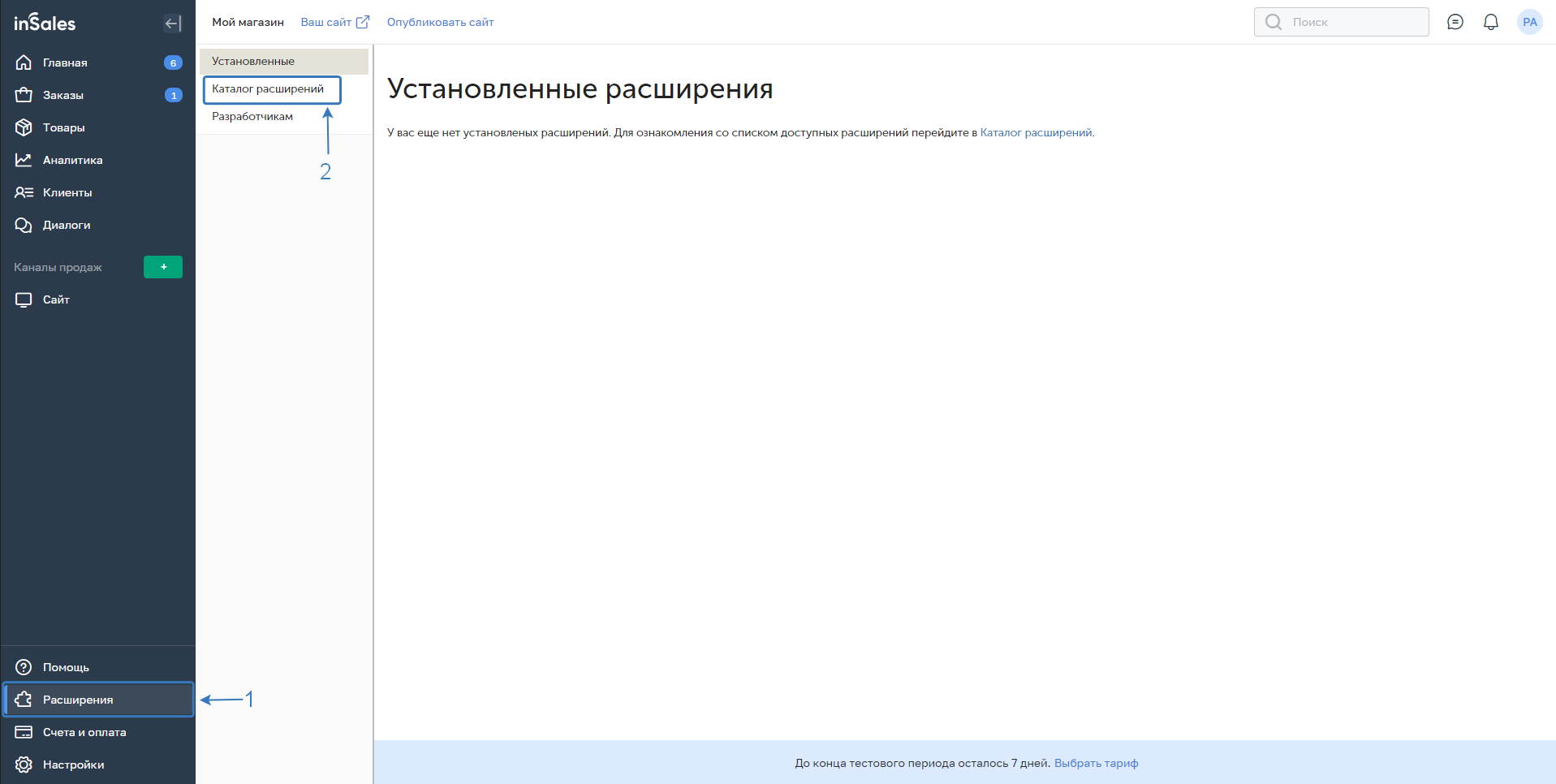This screenshot has width=1556, height=784.
Task: Open the PA user avatar menu
Action: (1530, 22)
